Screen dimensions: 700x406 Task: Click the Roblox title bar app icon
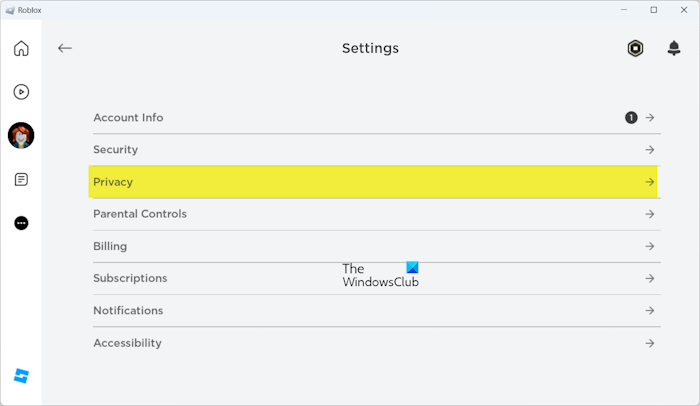click(10, 10)
